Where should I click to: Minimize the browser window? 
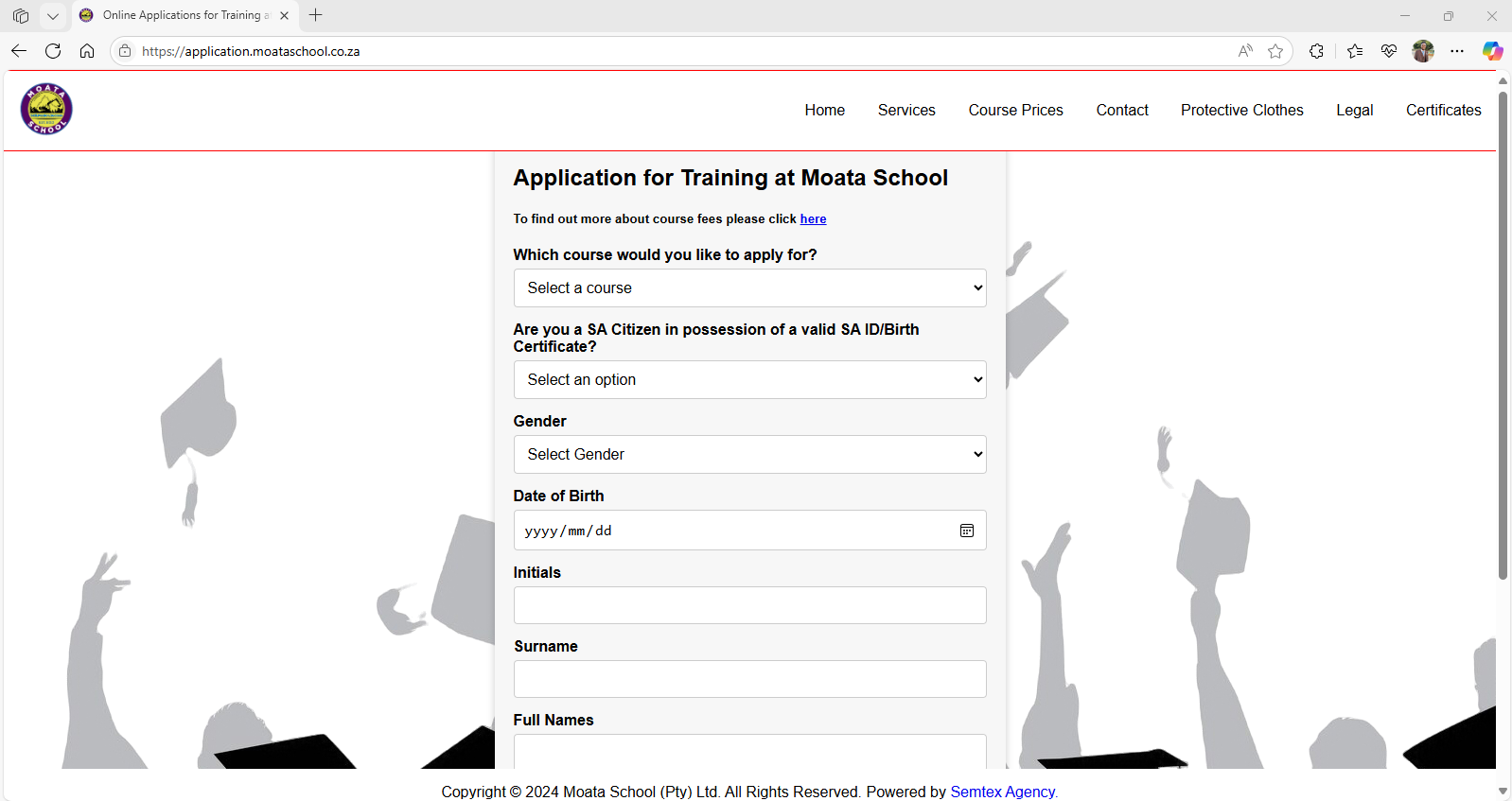[1404, 15]
